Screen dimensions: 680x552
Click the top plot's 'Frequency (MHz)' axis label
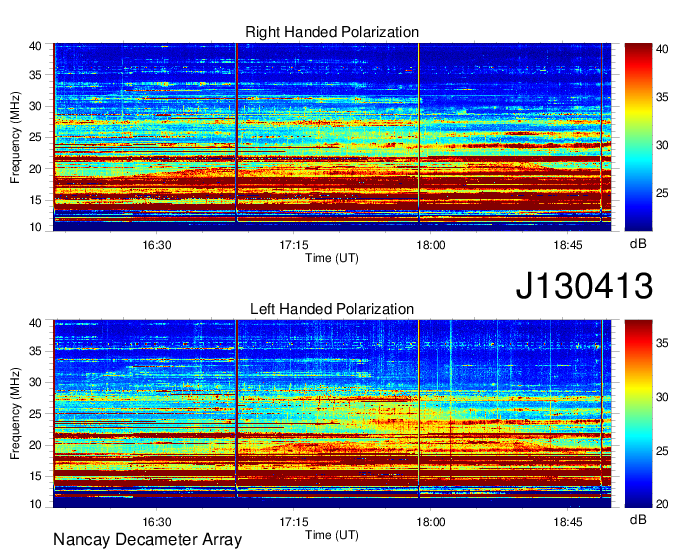tap(15, 137)
